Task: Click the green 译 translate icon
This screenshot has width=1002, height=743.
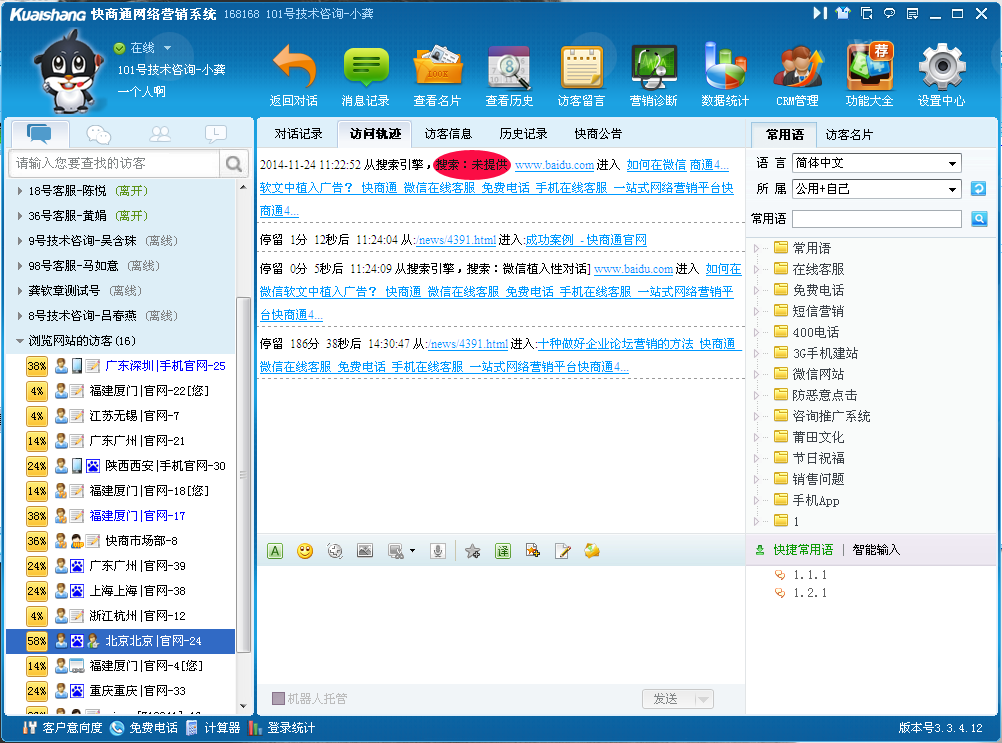Action: pyautogui.click(x=503, y=550)
